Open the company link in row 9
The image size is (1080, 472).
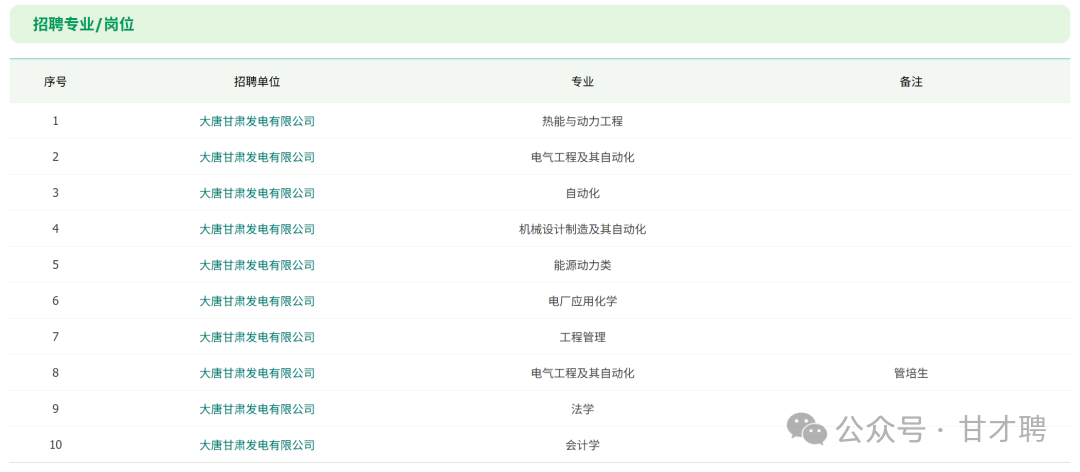(257, 409)
